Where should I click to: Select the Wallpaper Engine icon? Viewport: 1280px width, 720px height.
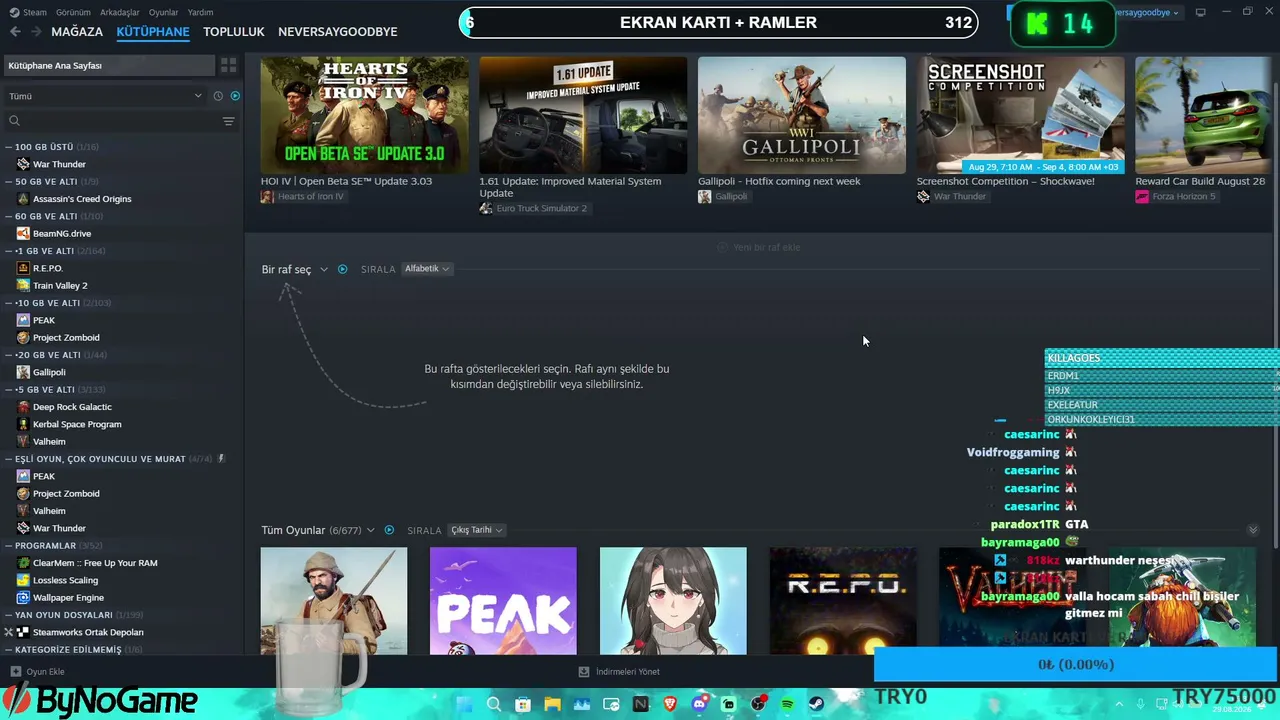click(x=23, y=598)
